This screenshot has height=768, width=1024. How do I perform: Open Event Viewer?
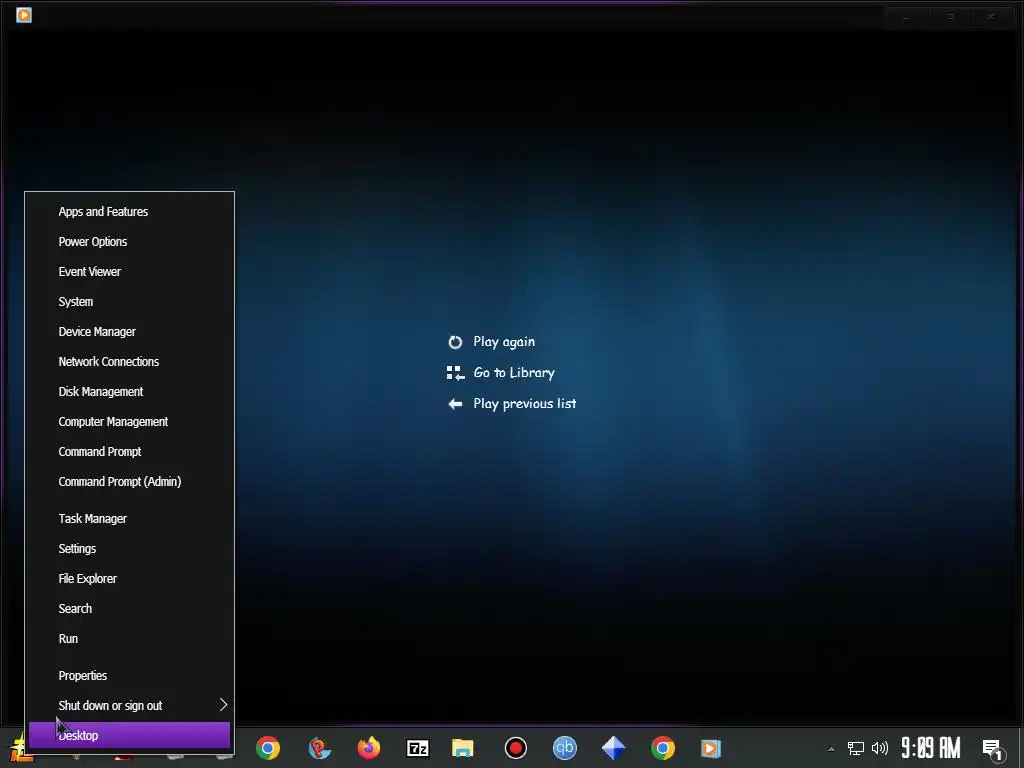coord(129,272)
